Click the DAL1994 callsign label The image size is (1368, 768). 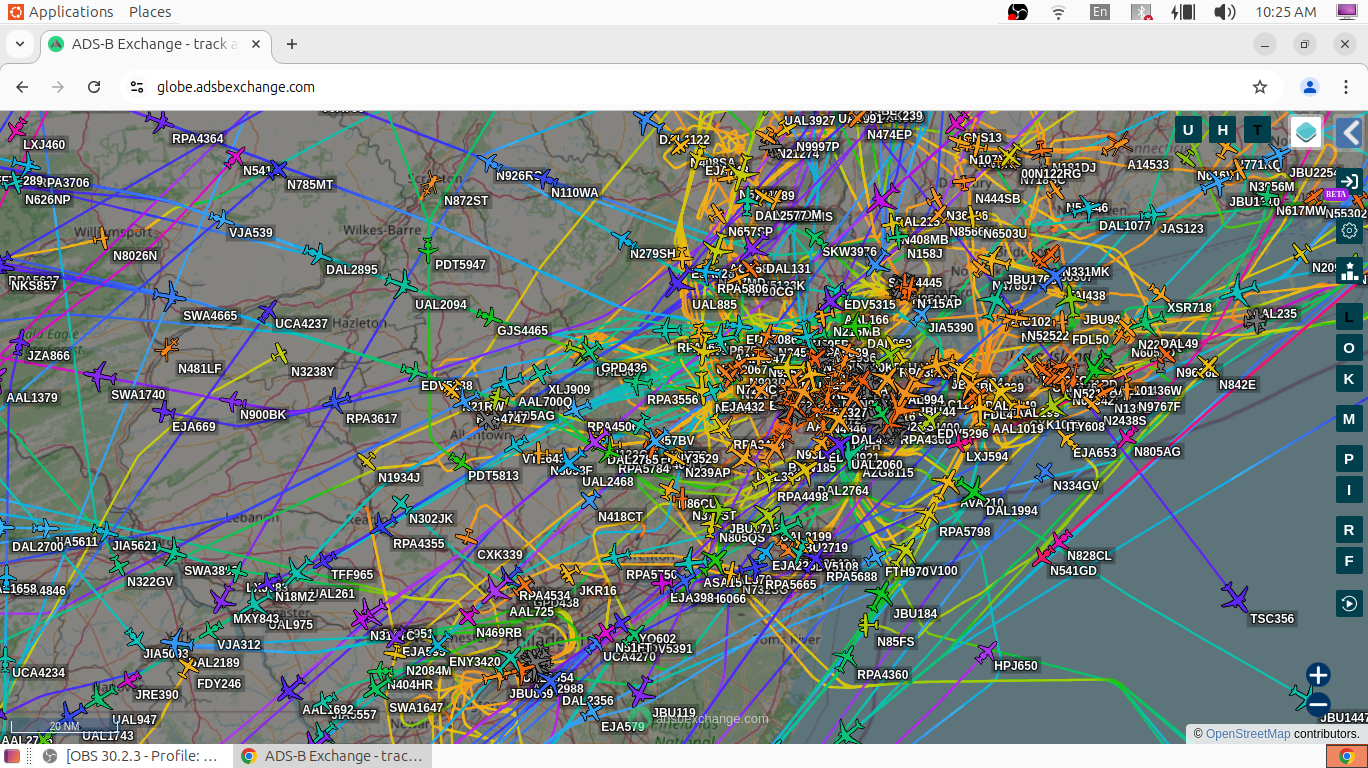point(1012,511)
